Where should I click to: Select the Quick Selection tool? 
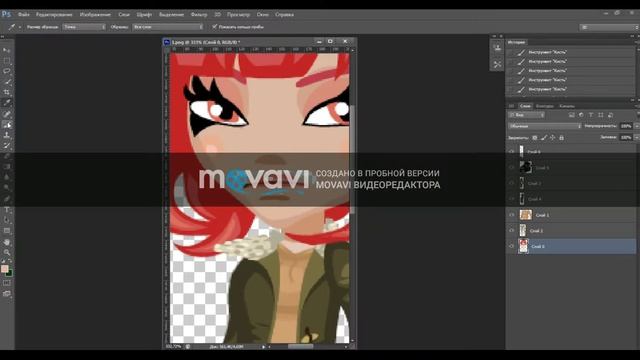[7, 82]
